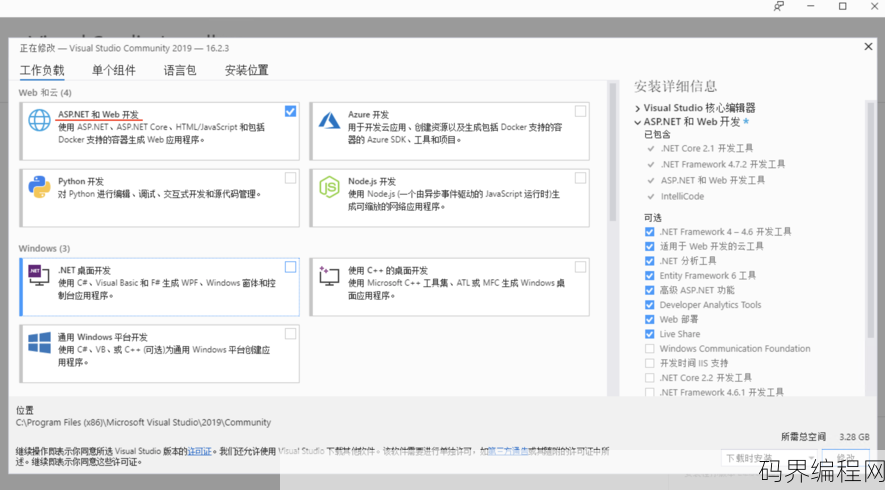Close the modify dialog with X
The height and width of the screenshot is (490, 885).
868,46
